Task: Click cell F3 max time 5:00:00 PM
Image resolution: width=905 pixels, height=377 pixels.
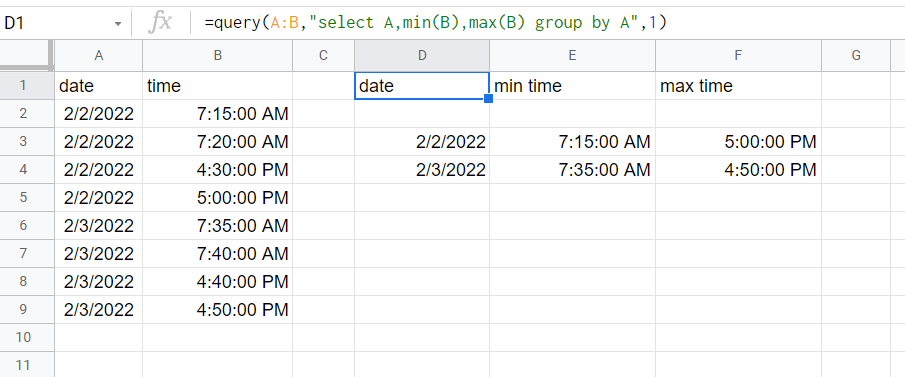Action: (x=738, y=141)
